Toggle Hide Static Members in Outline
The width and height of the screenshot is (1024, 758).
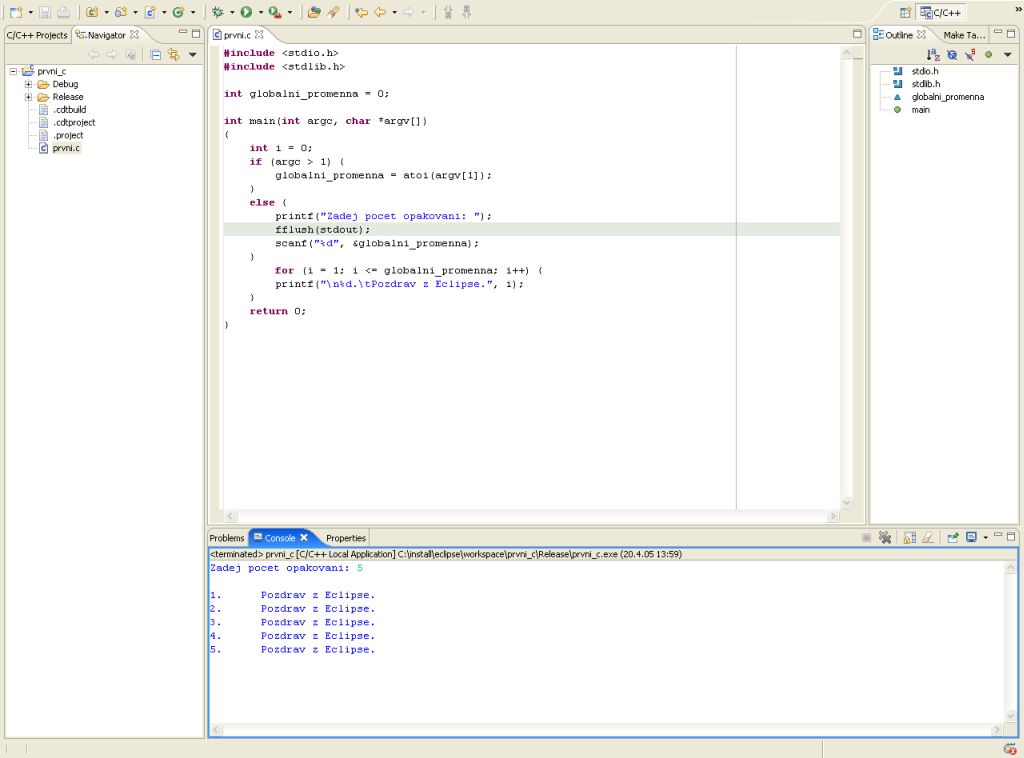[970, 55]
